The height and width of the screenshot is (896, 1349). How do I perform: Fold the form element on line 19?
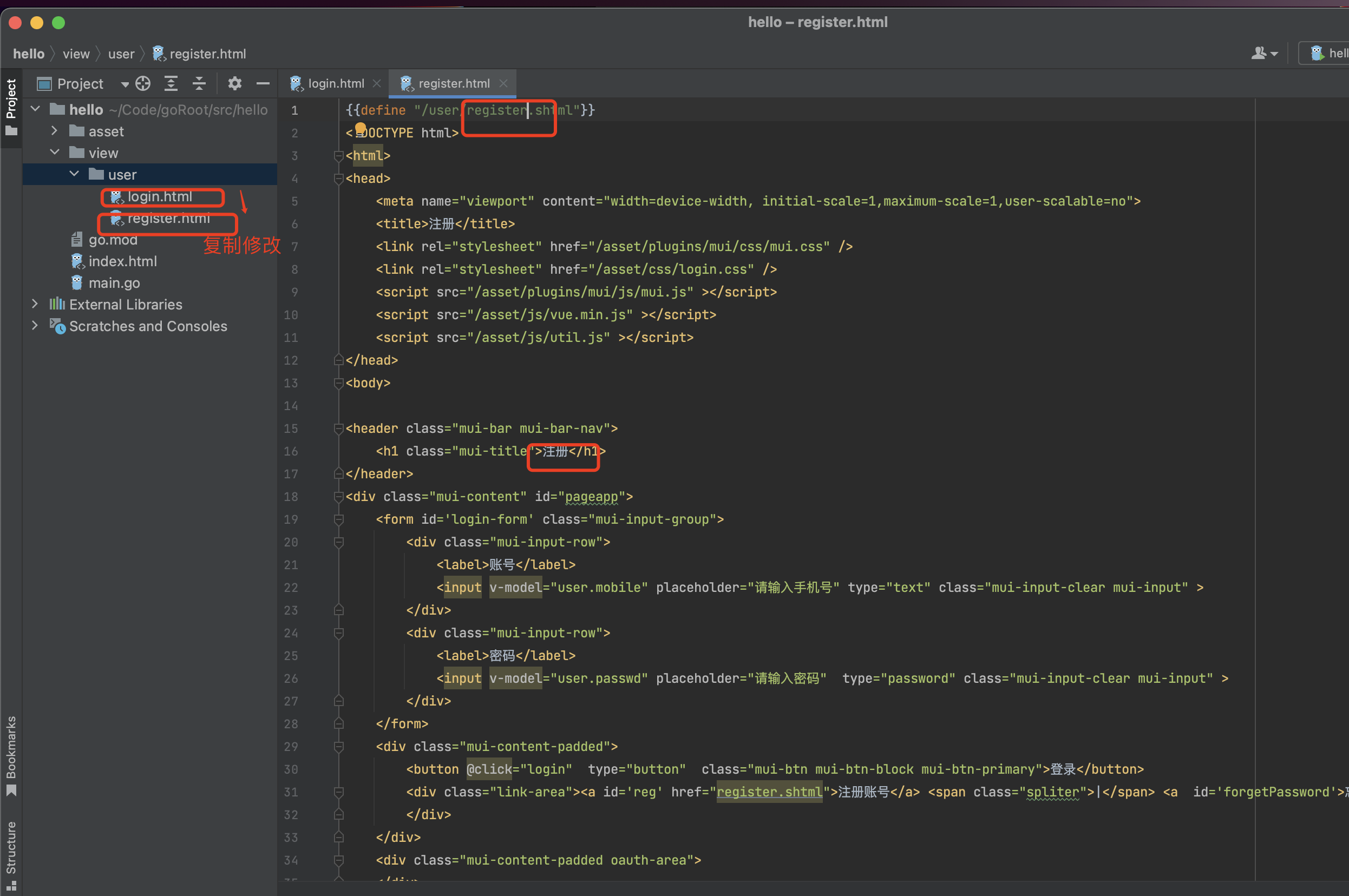(x=338, y=519)
